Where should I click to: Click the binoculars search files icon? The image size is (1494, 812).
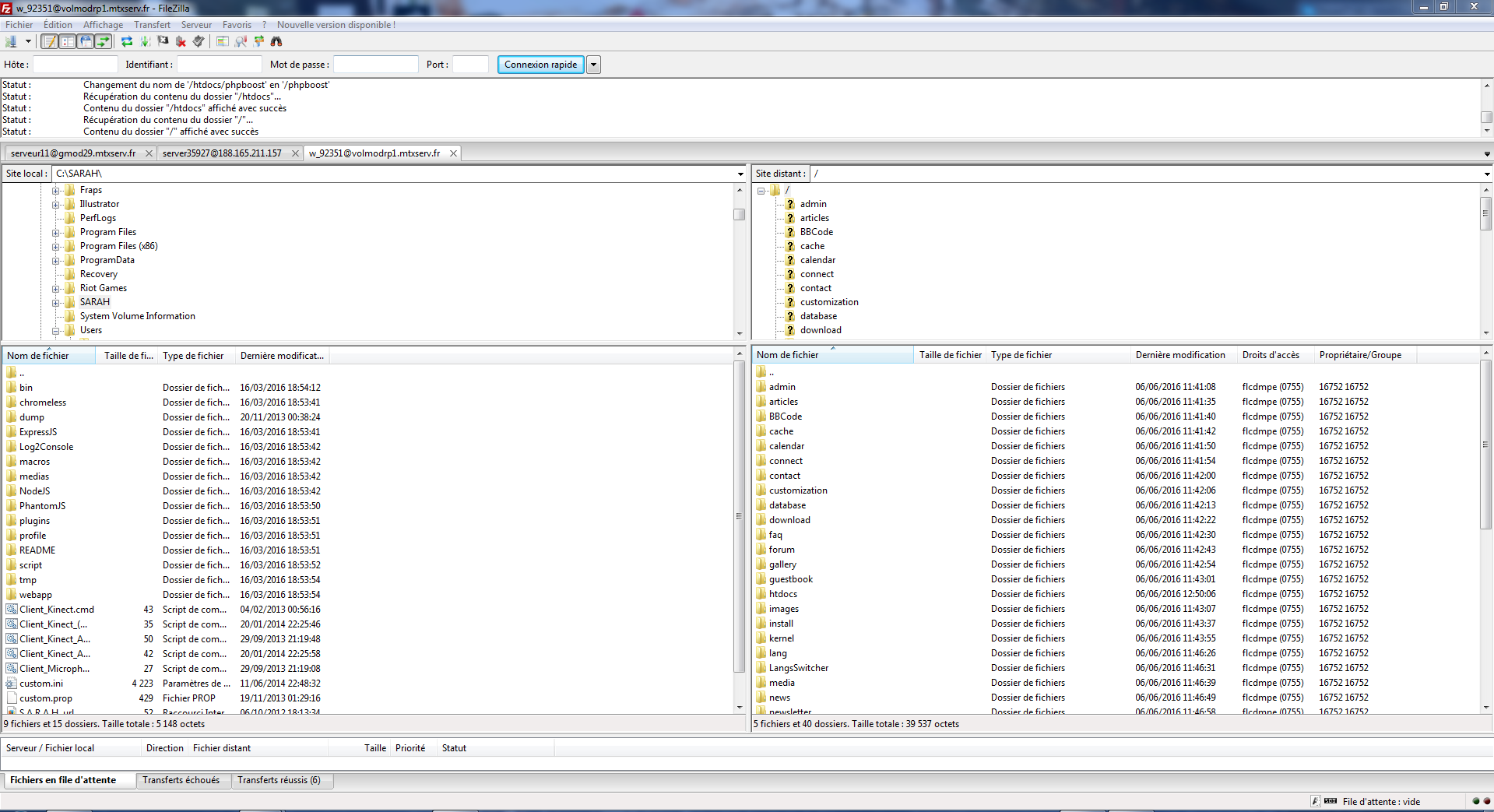click(276, 41)
